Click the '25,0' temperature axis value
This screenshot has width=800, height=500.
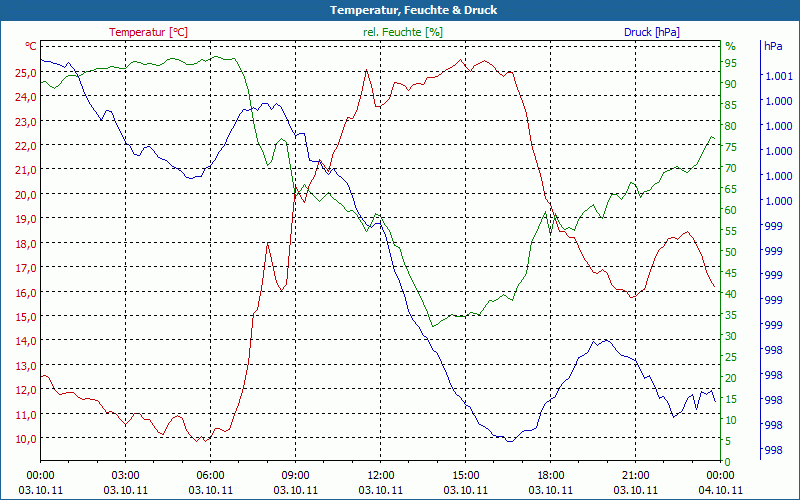pyautogui.click(x=26, y=72)
